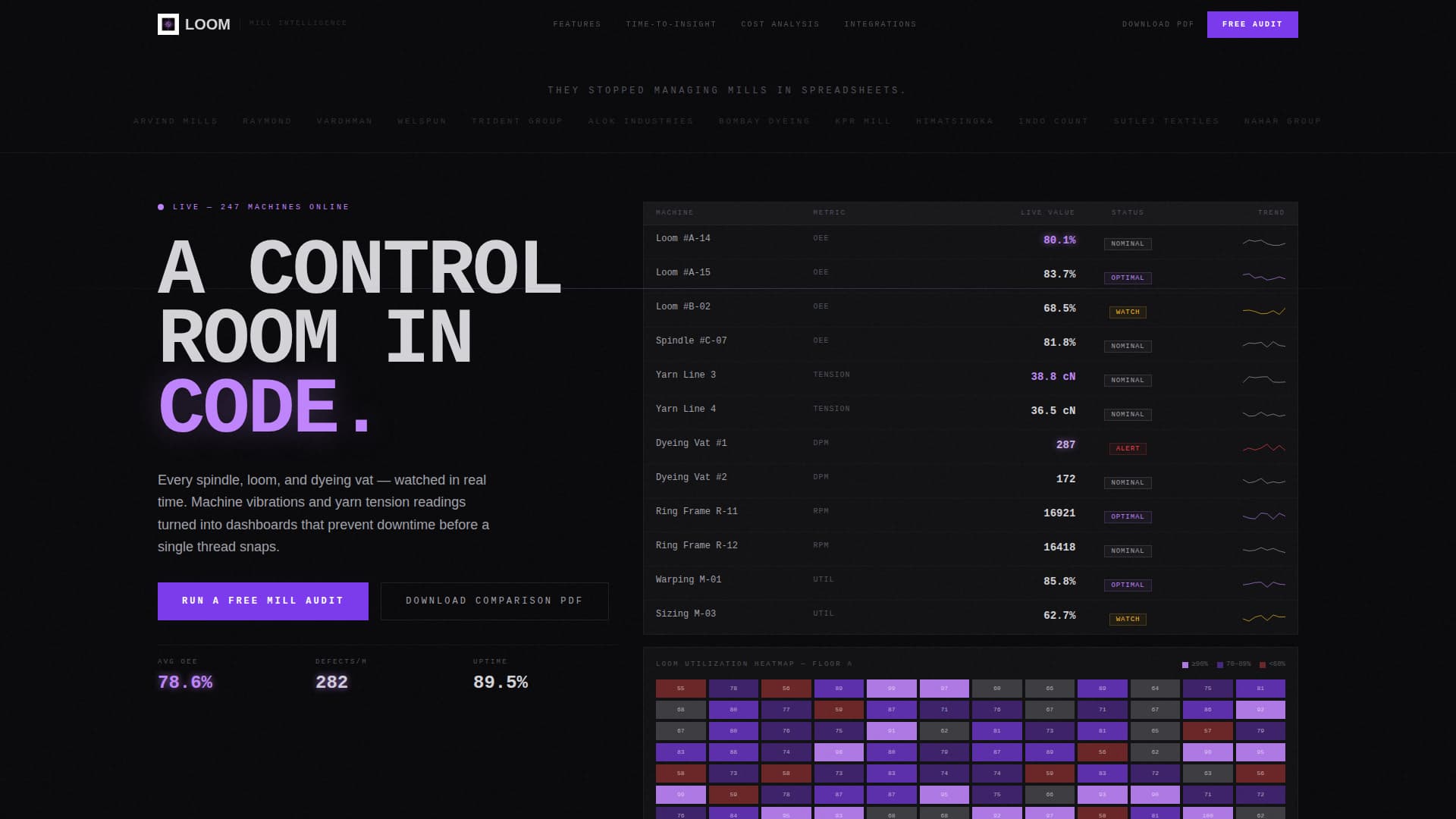Select Welspun customer name
This screenshot has height=819, width=1456.
point(422,121)
